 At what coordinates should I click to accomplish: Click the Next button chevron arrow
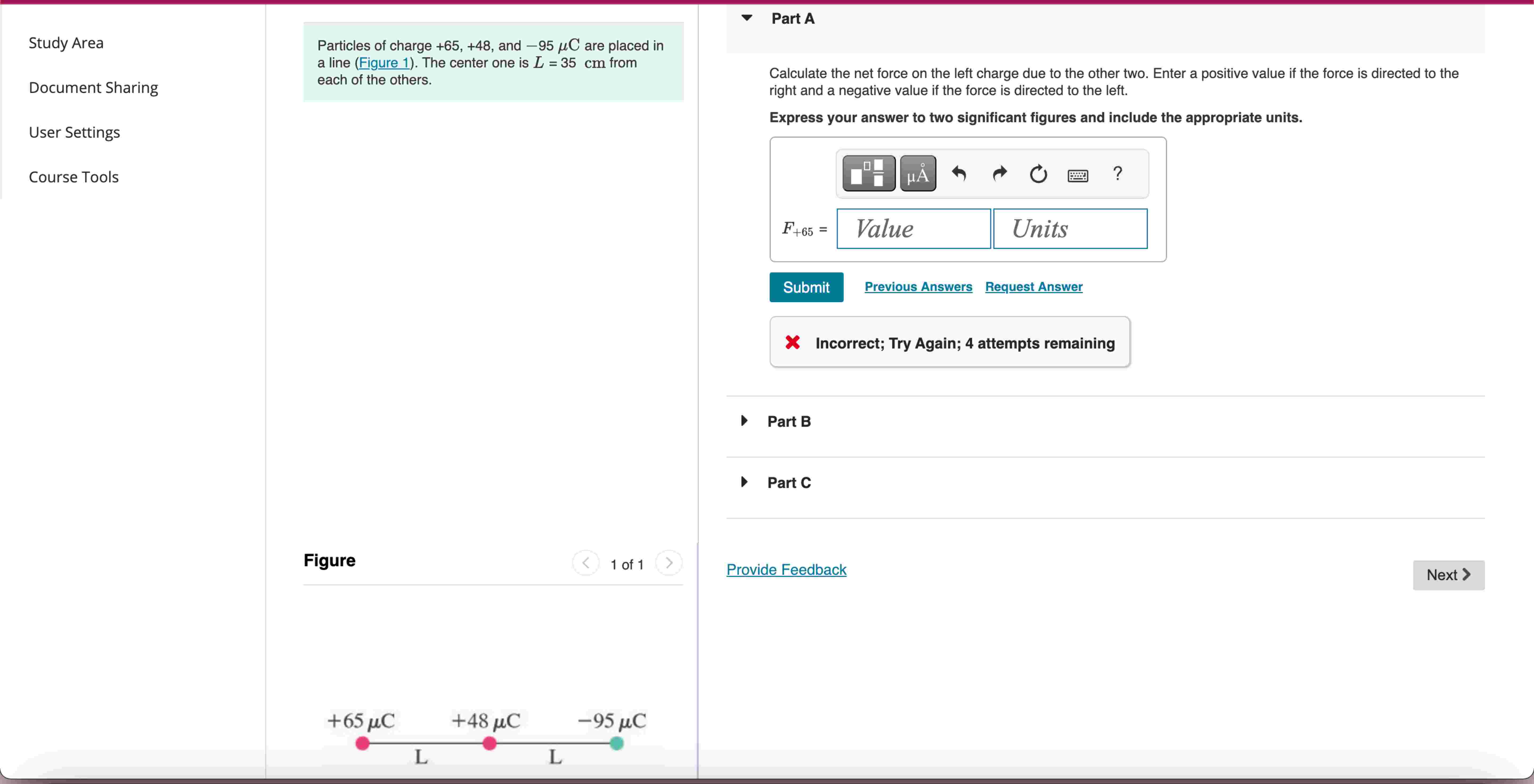[1467, 575]
